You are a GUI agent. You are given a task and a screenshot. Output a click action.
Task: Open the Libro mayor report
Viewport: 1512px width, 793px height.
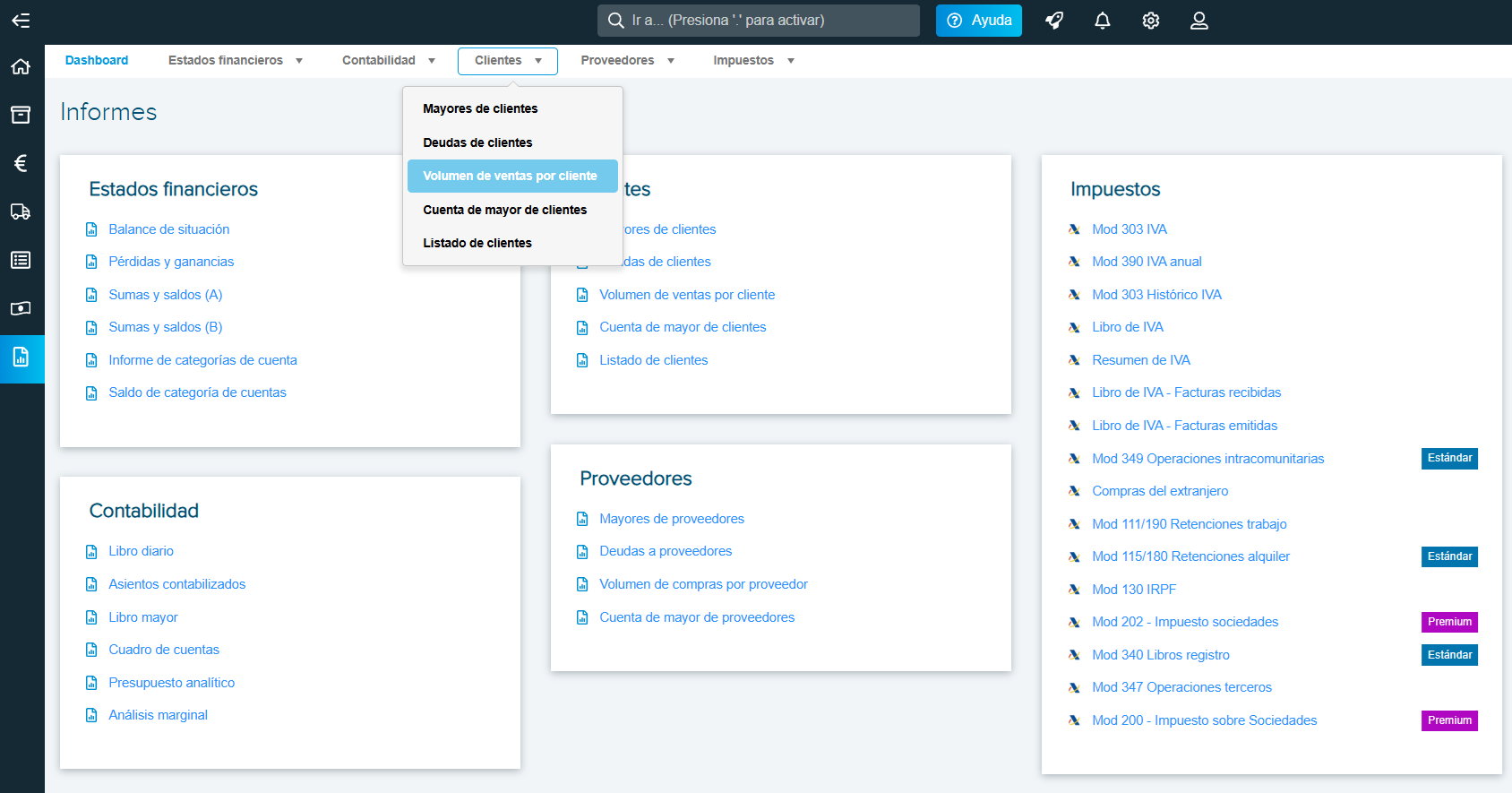(143, 617)
